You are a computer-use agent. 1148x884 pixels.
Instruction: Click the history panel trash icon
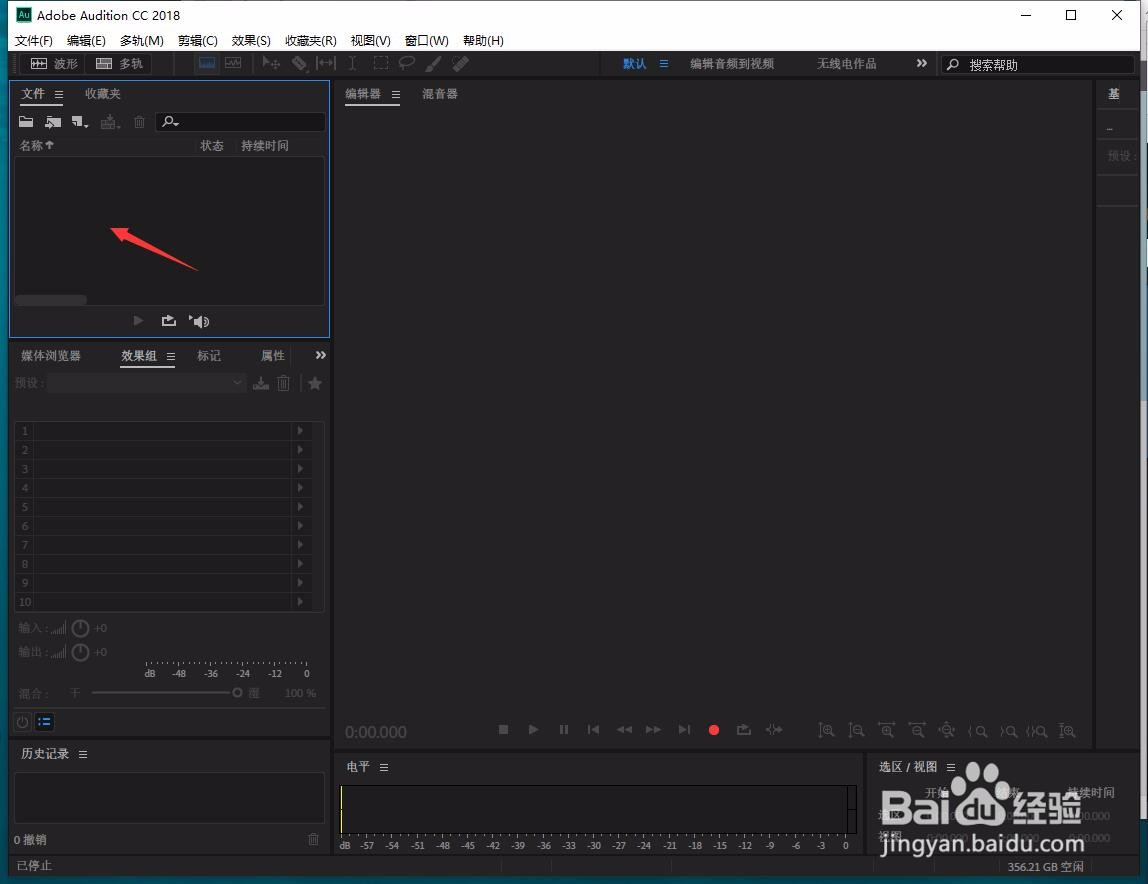pyautogui.click(x=313, y=839)
